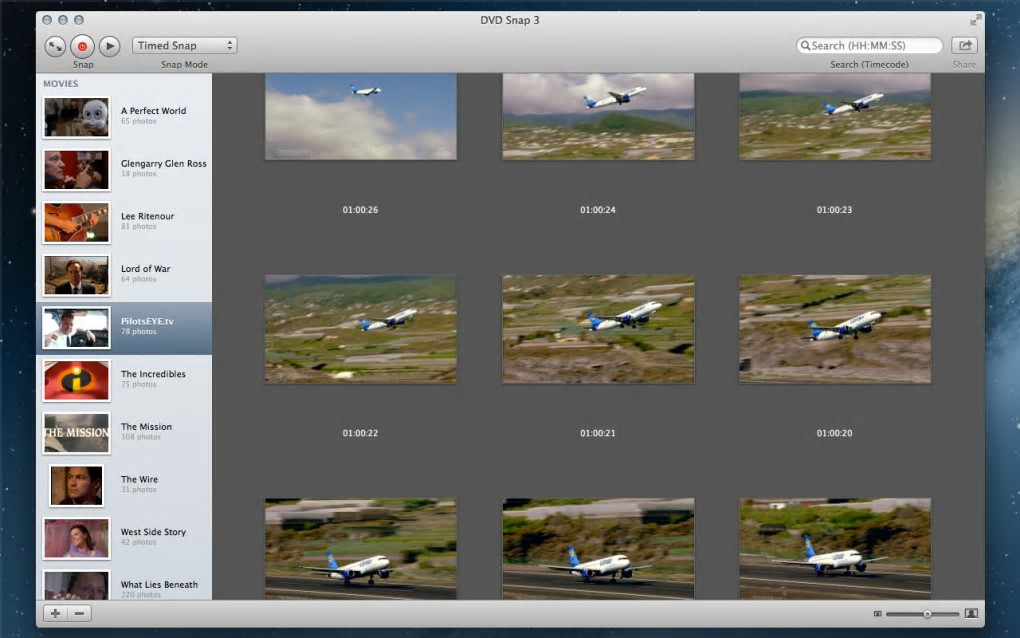1020x638 pixels.
Task: Select What Lies Beneath movie
Action: (124, 583)
